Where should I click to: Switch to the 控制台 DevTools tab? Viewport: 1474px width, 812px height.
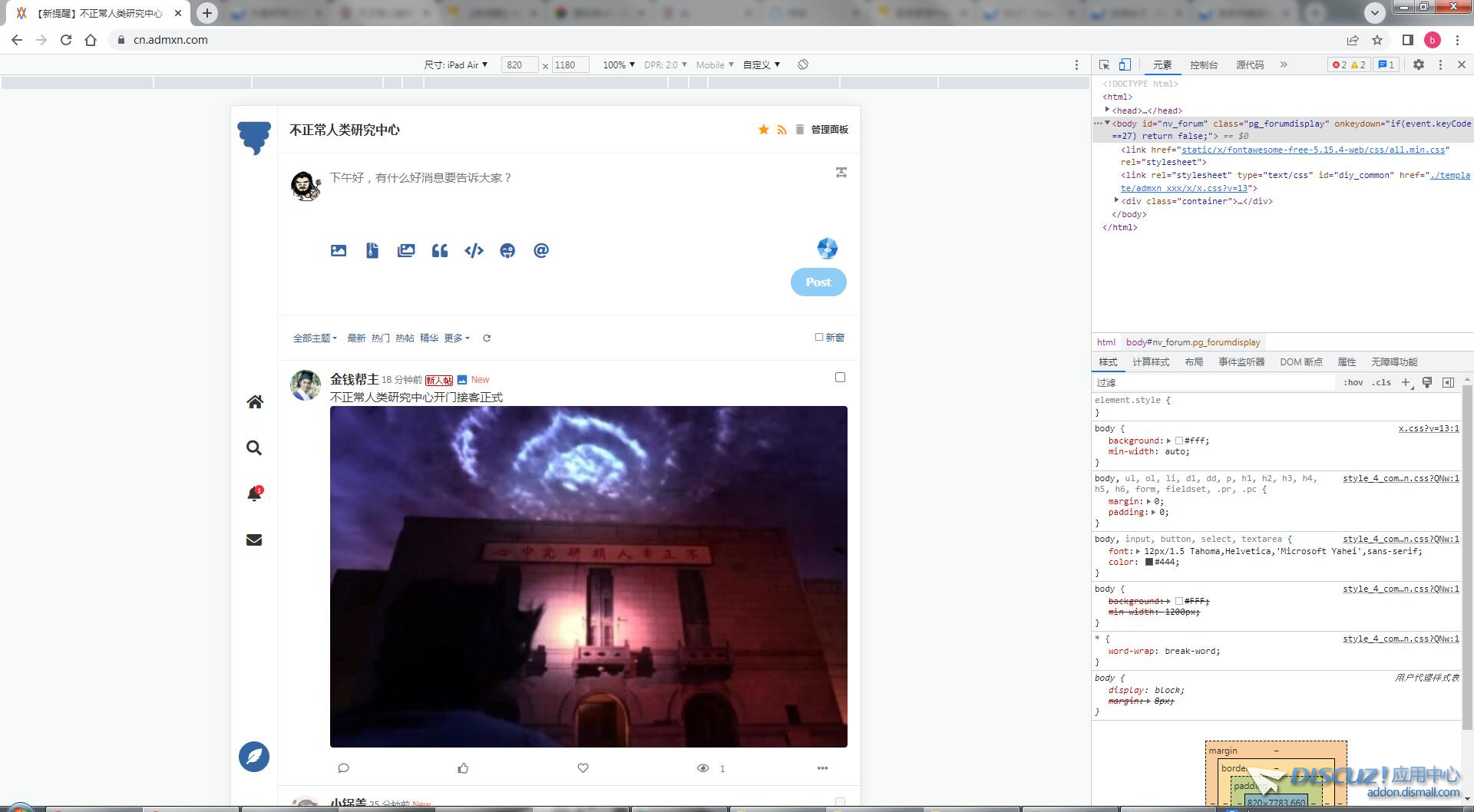[x=1204, y=65]
